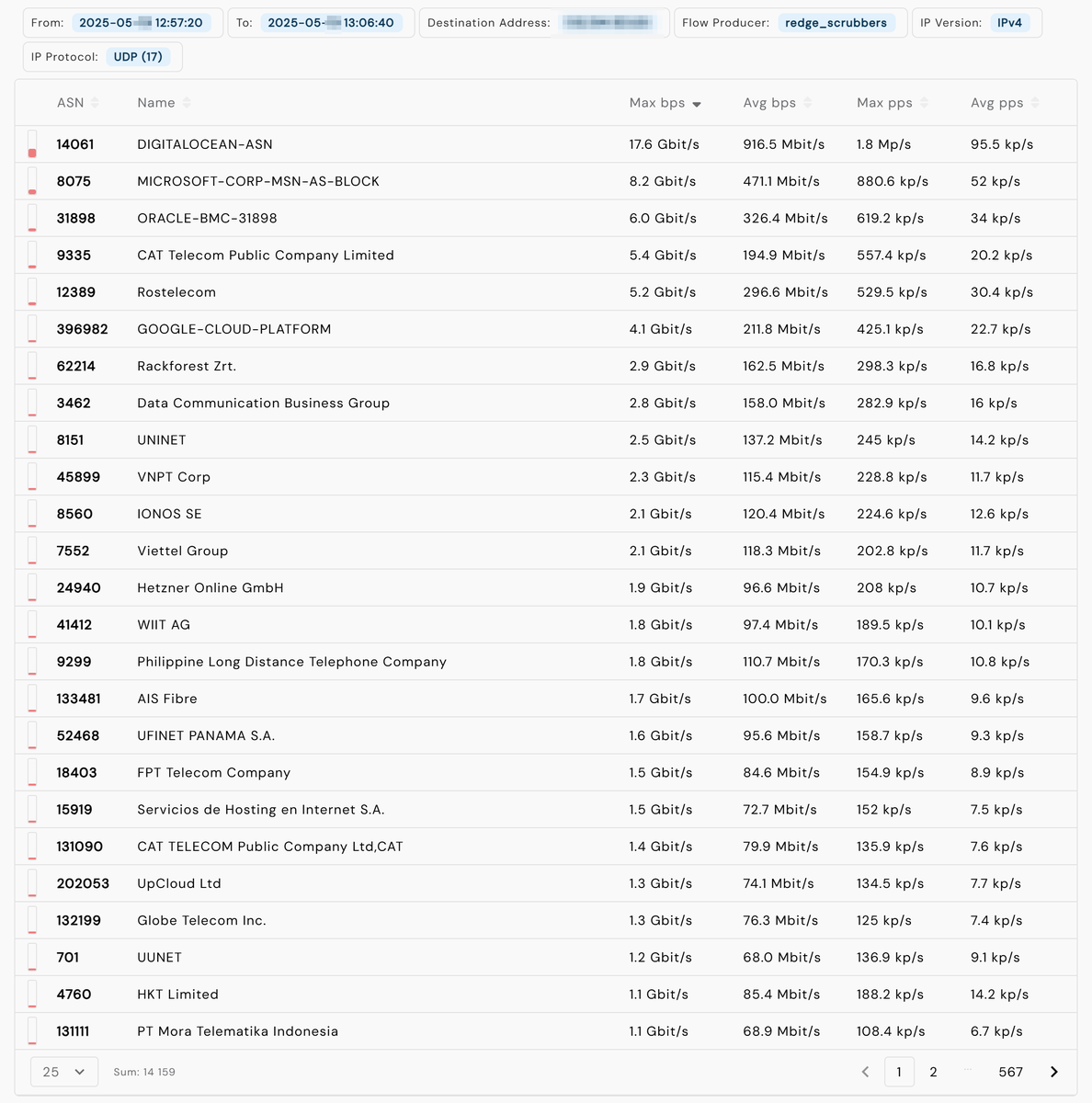Click 1.8 Mp/s Max pps value
This screenshot has height=1103, width=1092.
pos(884,144)
